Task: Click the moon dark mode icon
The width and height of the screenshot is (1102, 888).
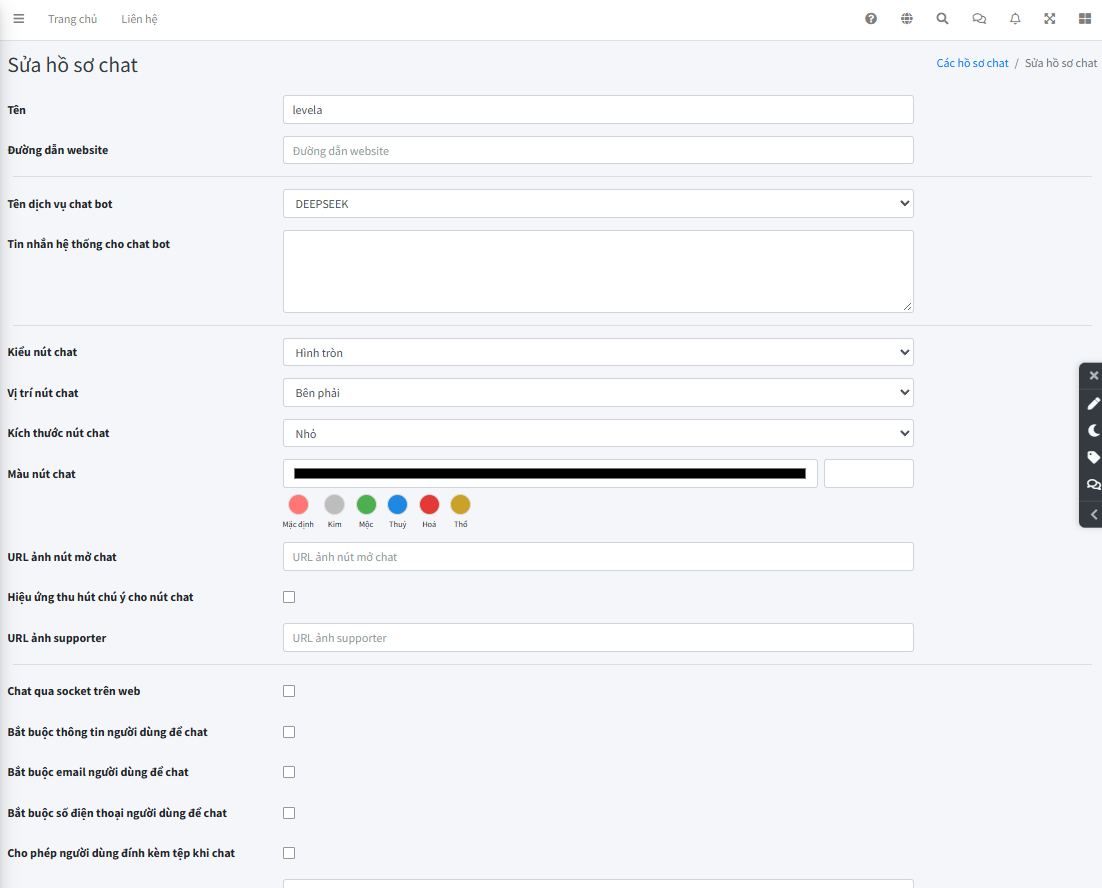Action: [x=1094, y=430]
